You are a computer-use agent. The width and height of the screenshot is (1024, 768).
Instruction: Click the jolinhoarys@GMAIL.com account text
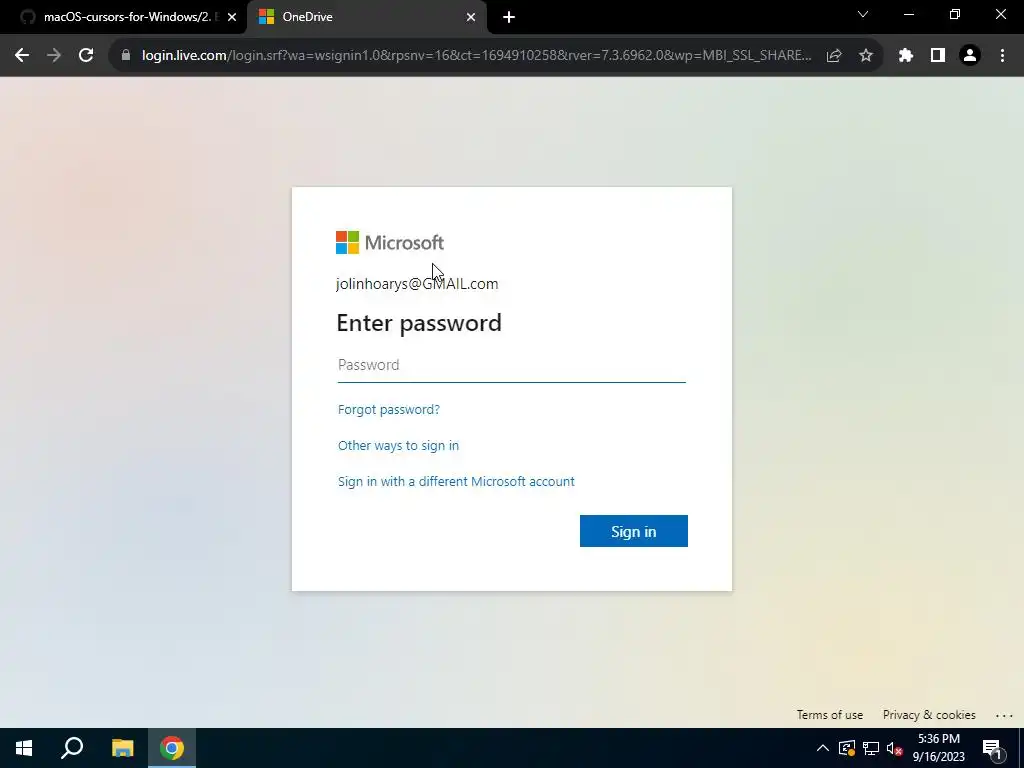(417, 283)
